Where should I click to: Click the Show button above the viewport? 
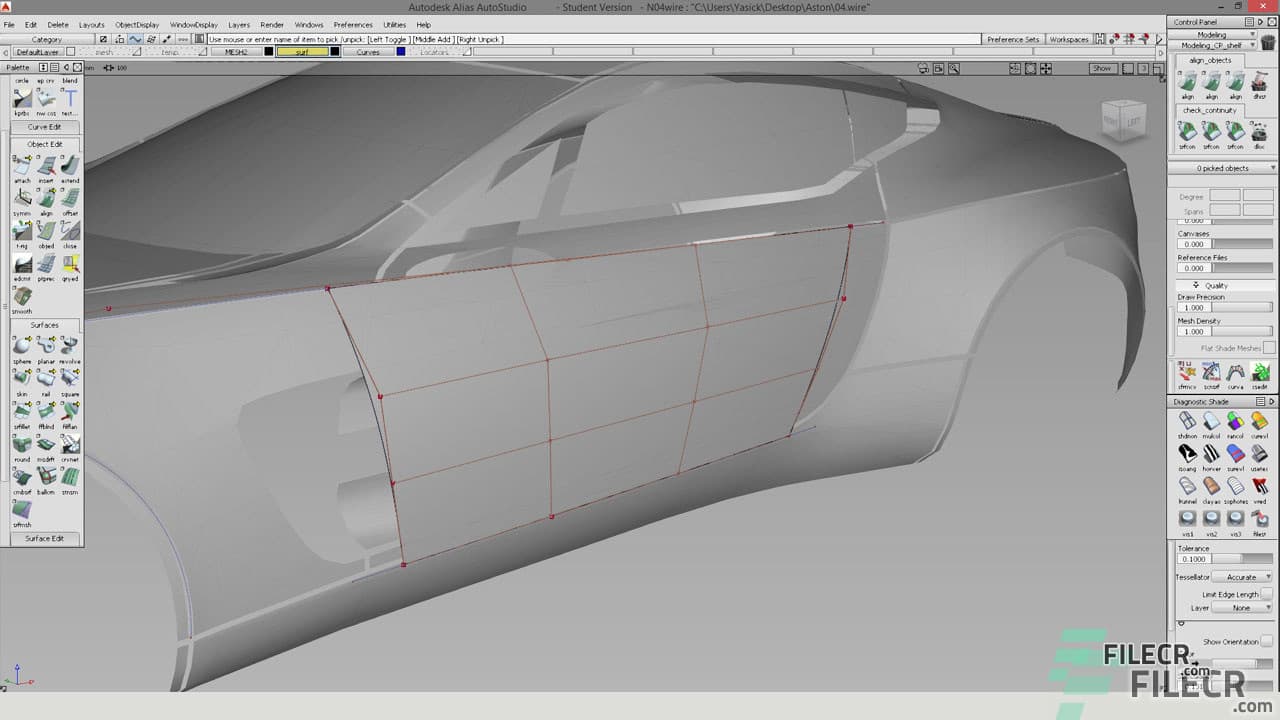pos(1101,69)
